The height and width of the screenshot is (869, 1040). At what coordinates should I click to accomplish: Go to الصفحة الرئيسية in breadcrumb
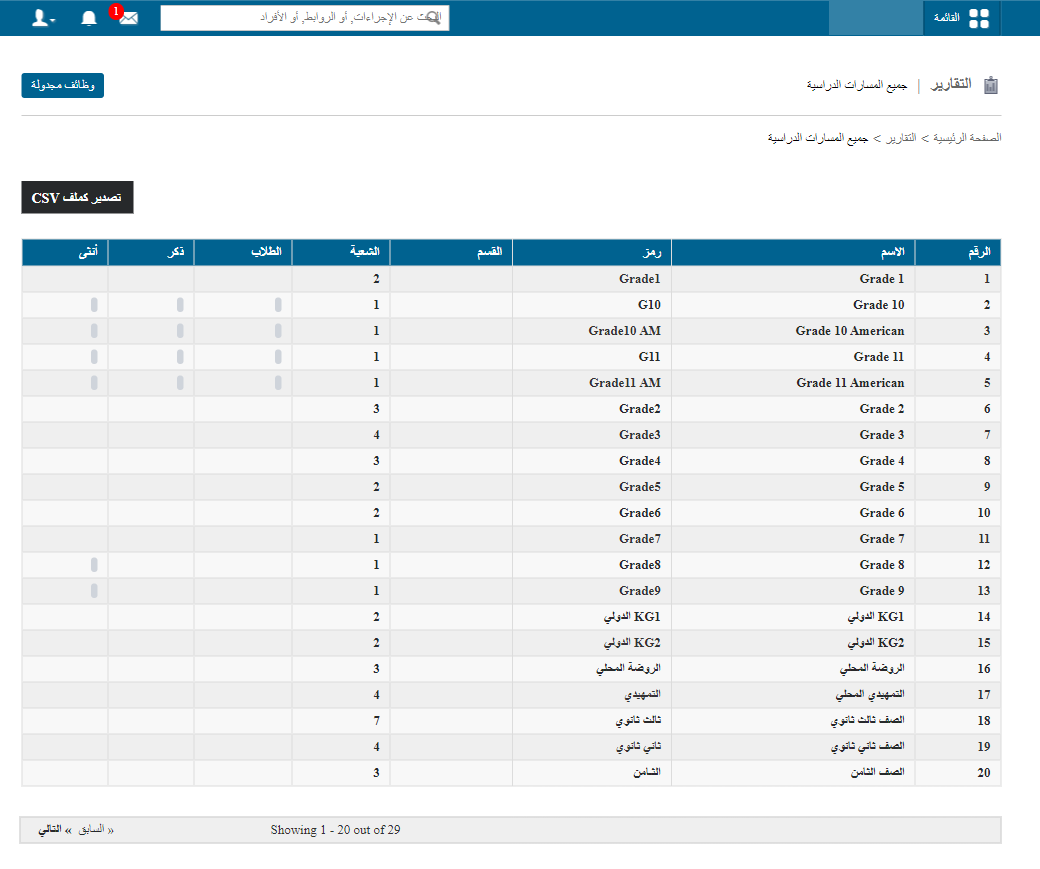click(x=967, y=138)
